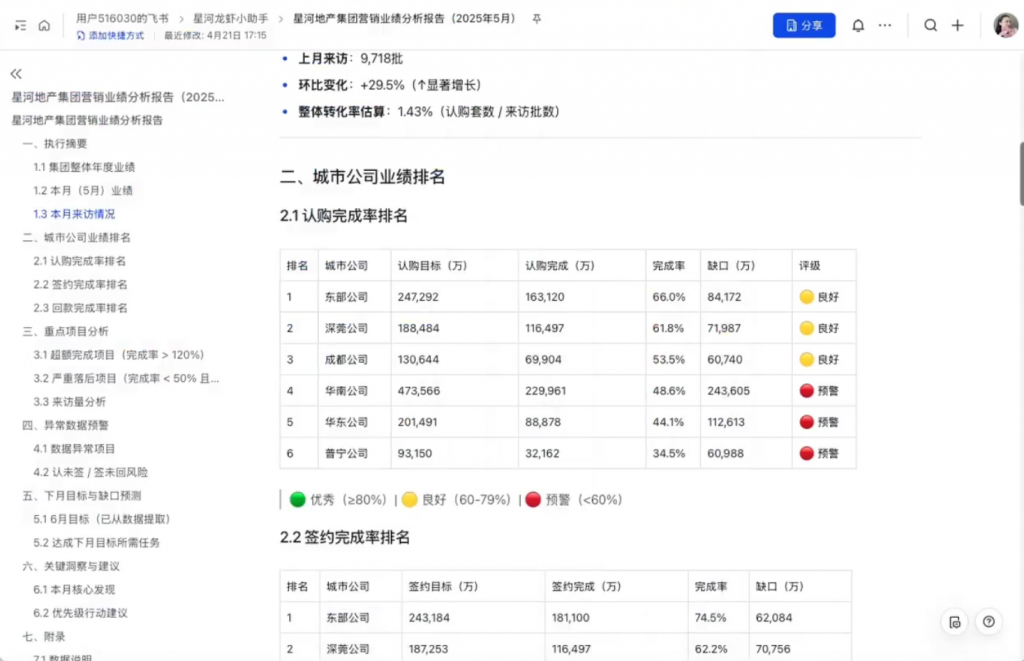
Task: Click yellow 良好 rating in 成都公司 row
Action: (819, 360)
